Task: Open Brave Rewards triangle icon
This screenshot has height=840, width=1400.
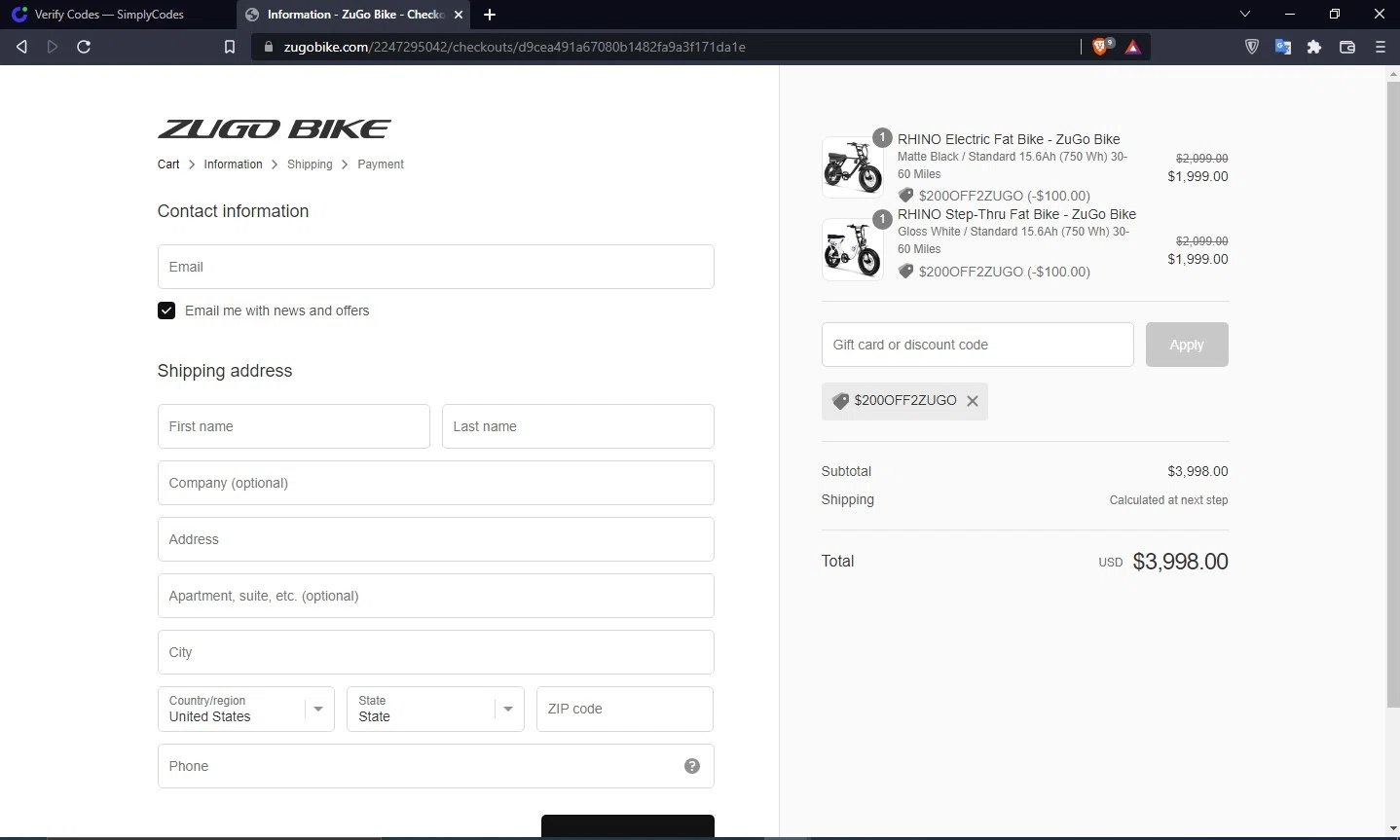Action: tap(1133, 47)
